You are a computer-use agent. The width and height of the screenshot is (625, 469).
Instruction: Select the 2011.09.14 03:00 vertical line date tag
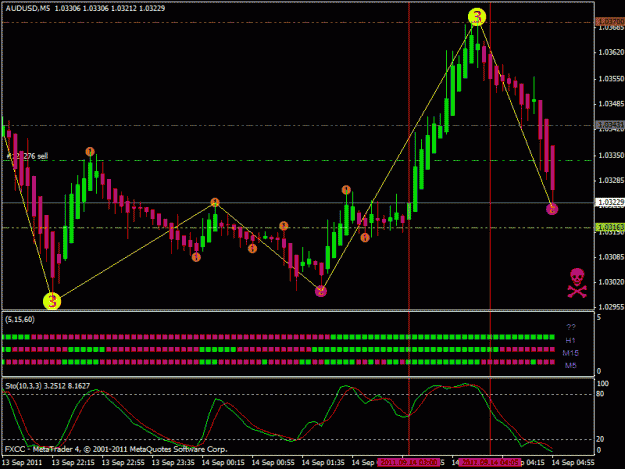point(409,462)
